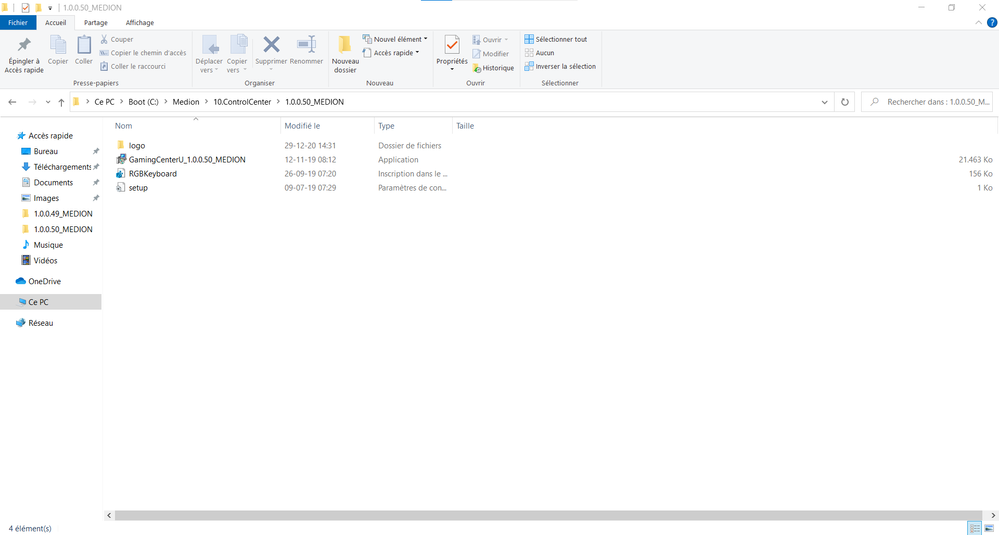999x535 pixels.
Task: Open 1.0.0.50_MEDION sidebar folder
Action: pyautogui.click(x=63, y=229)
